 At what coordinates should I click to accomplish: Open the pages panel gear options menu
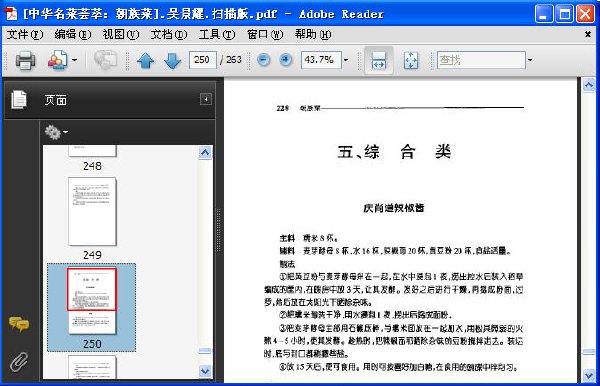56,132
